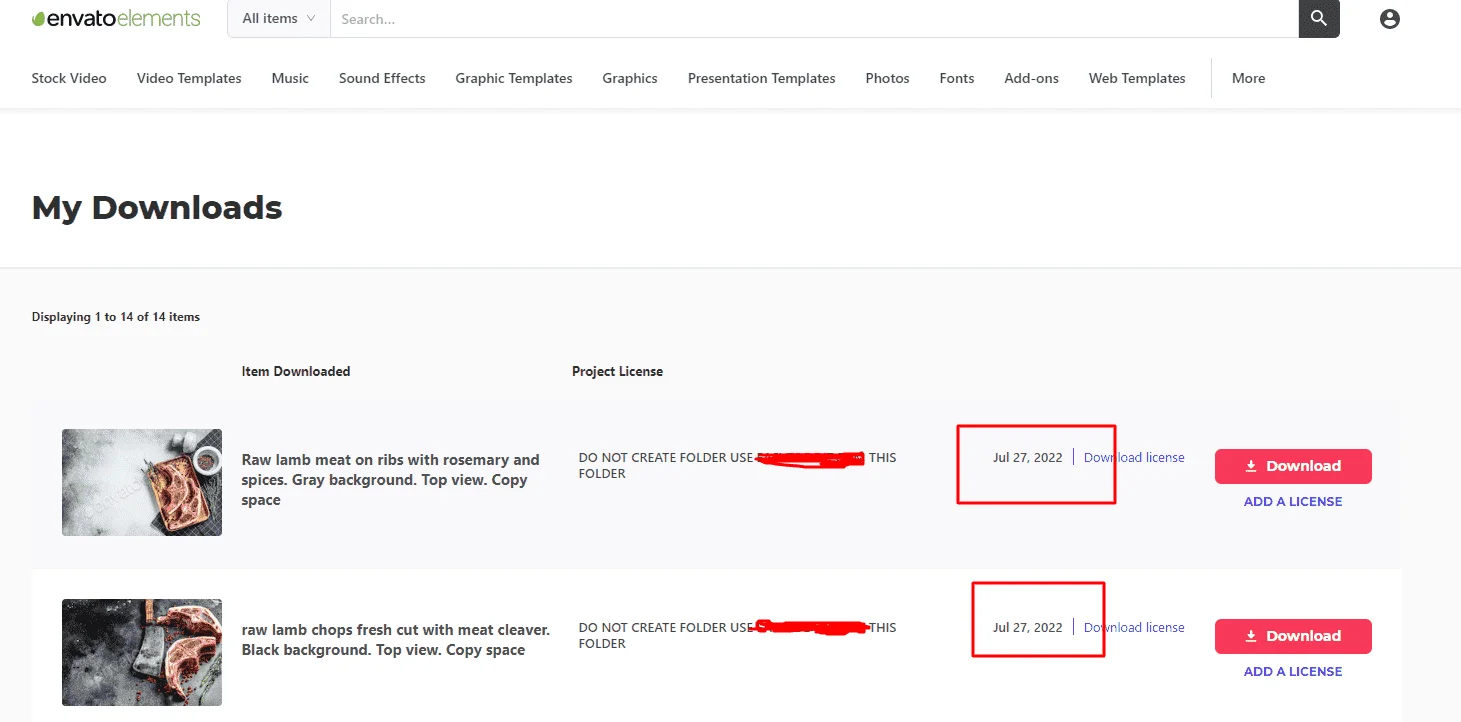Open the Add-ons category
This screenshot has height=722, width=1461.
tap(1032, 78)
